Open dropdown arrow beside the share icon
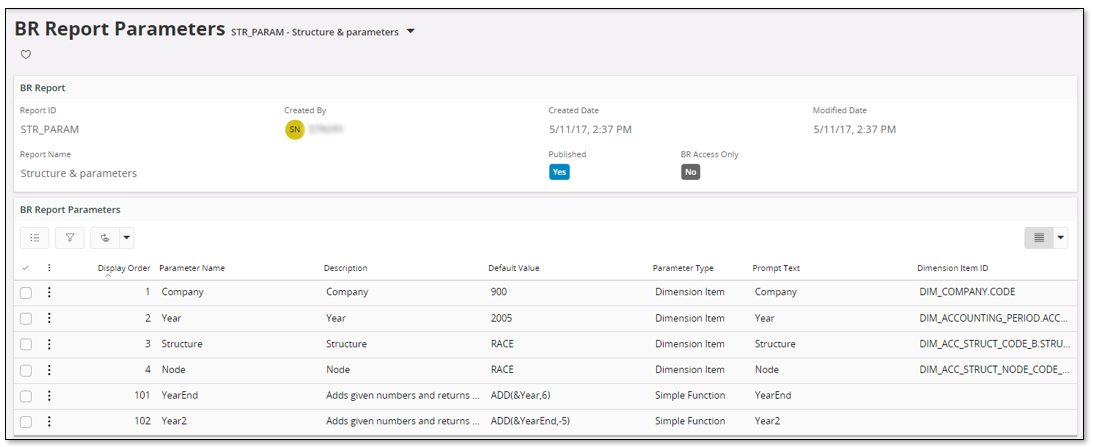The image size is (1093, 447). pyautogui.click(x=126, y=238)
